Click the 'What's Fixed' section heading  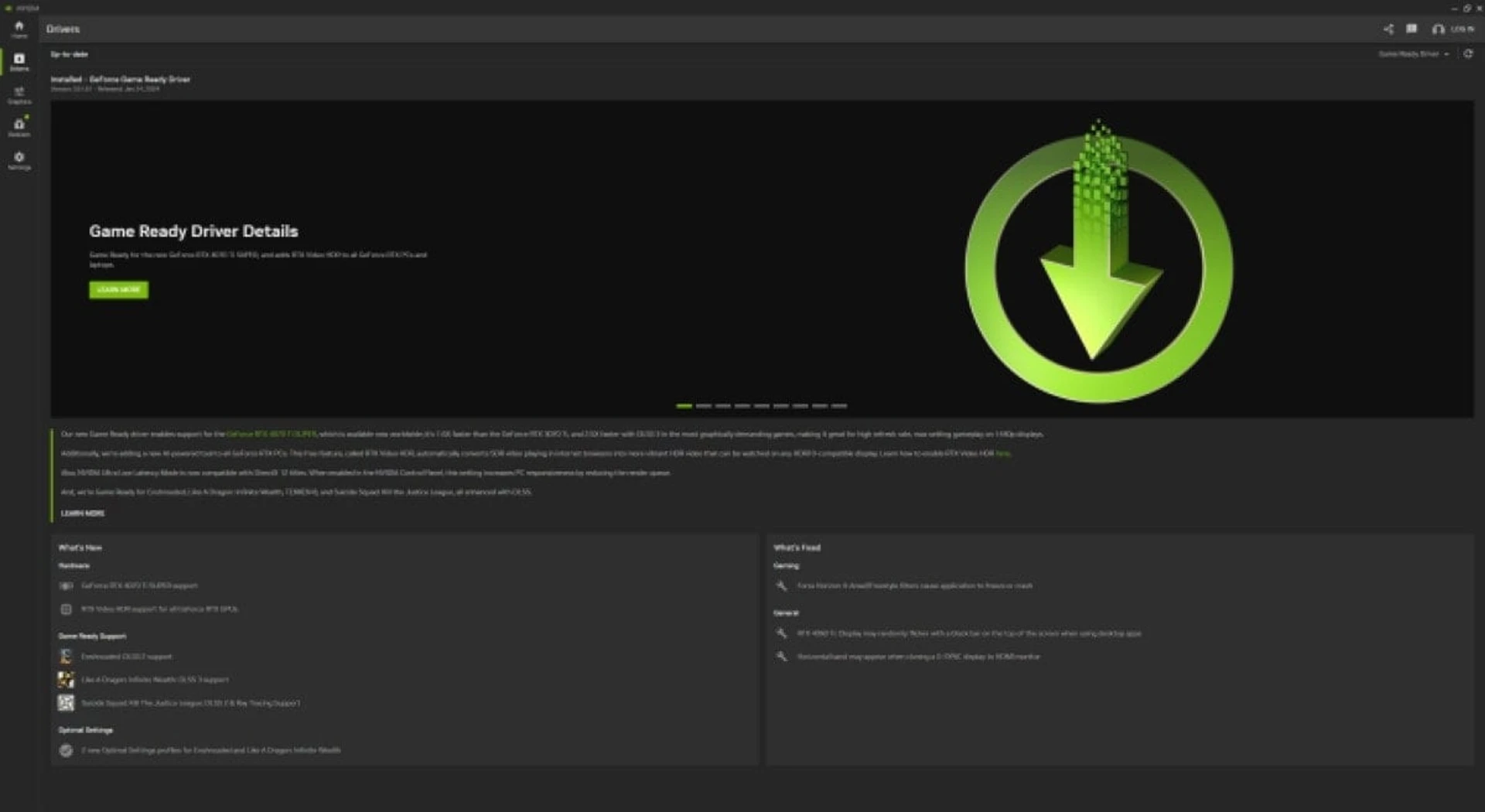[797, 548]
